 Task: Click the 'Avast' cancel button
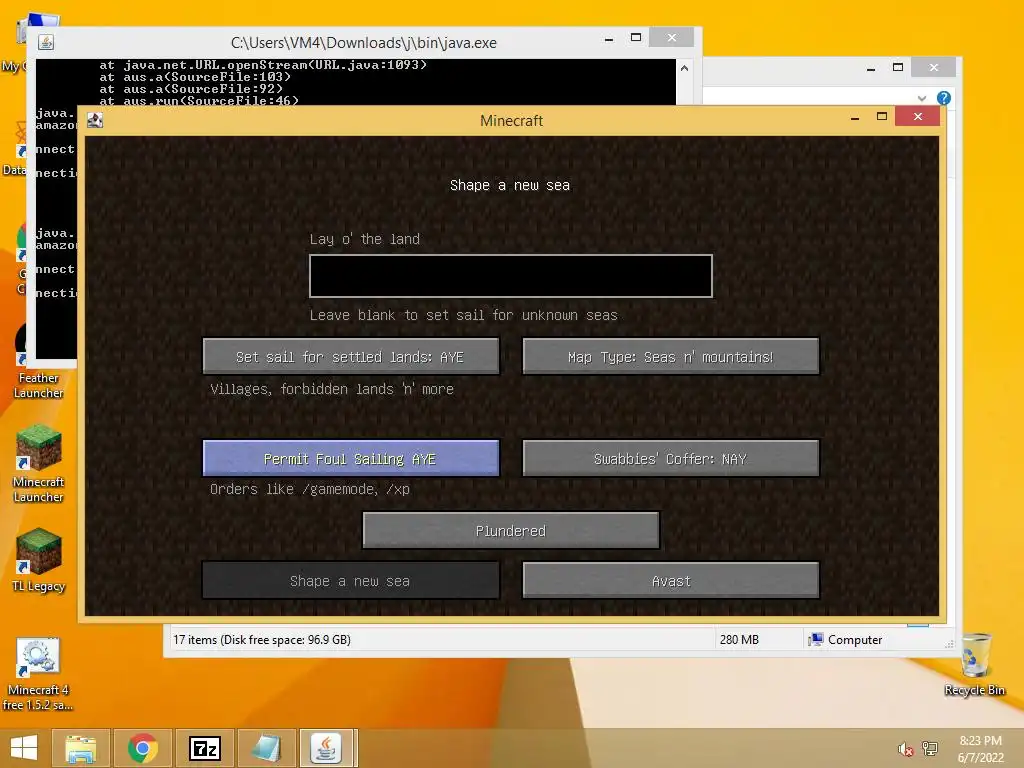tap(671, 581)
